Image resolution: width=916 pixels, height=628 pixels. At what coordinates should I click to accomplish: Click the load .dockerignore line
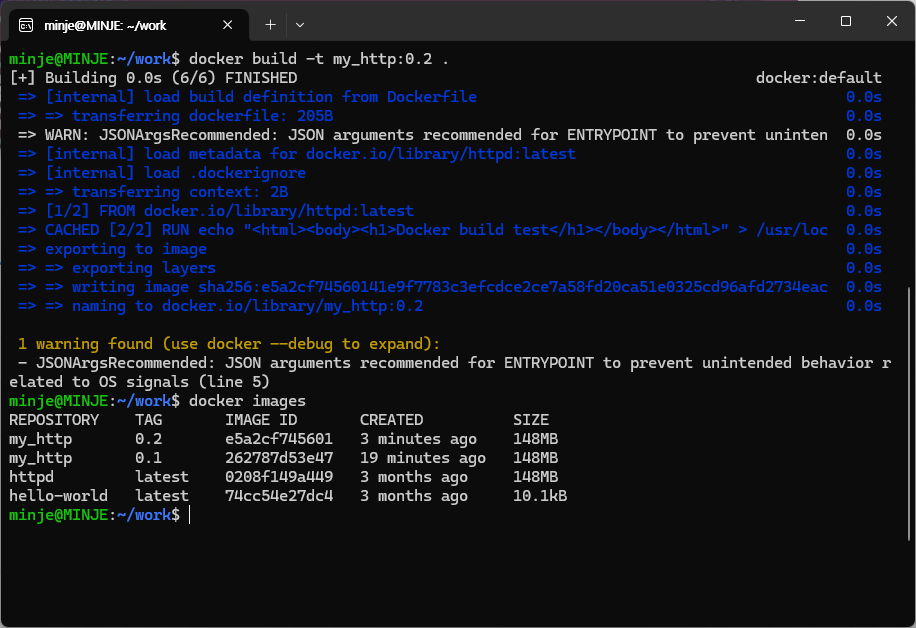coord(162,173)
